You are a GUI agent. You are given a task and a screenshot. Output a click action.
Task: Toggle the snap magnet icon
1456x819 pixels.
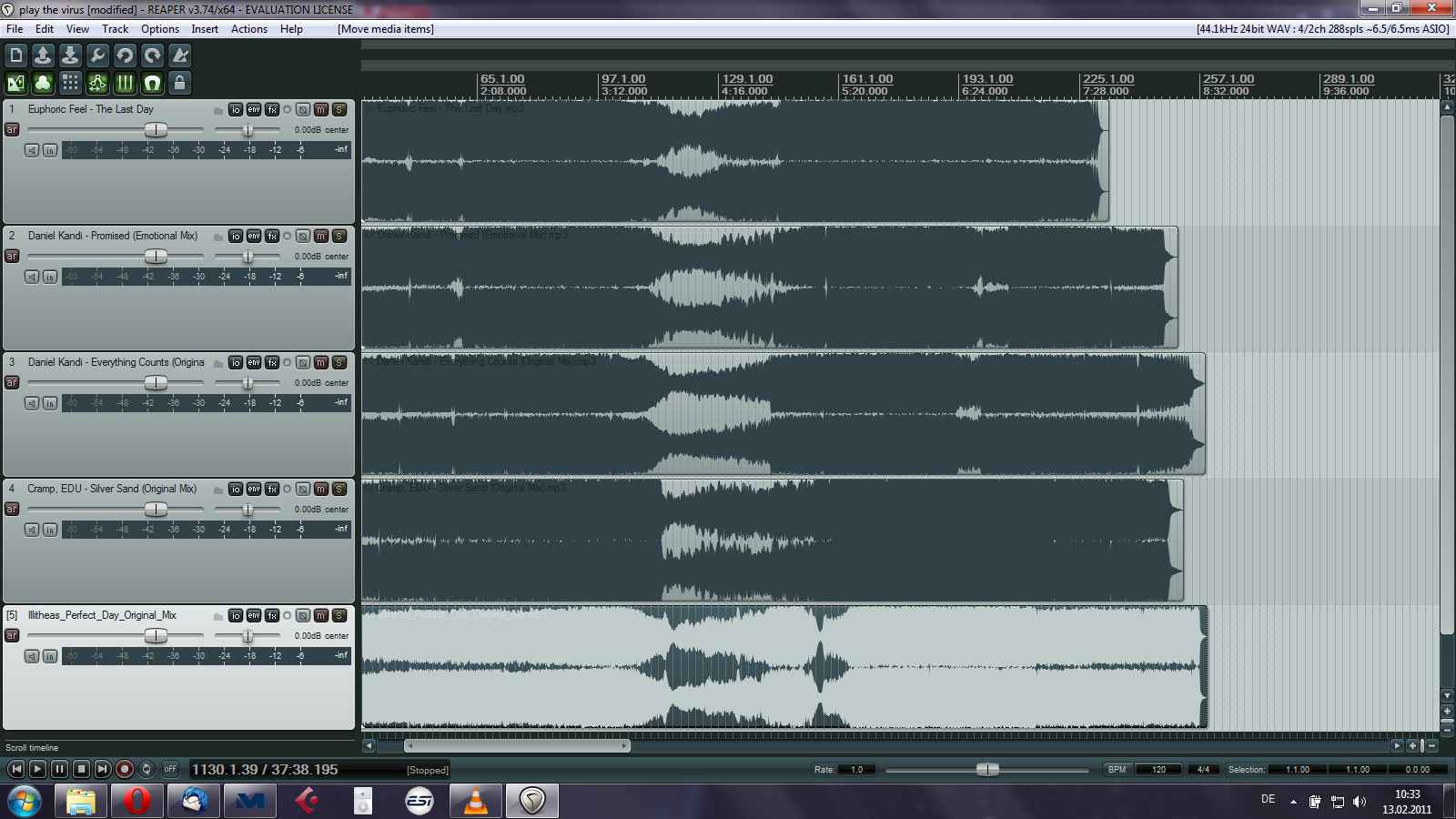(153, 84)
